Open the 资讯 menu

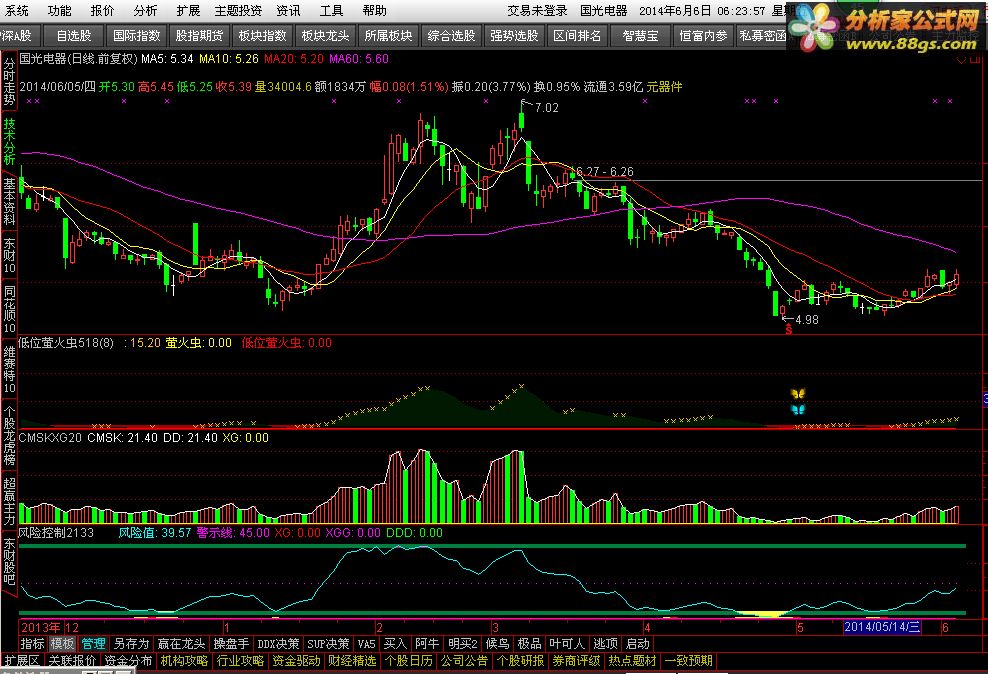289,11
